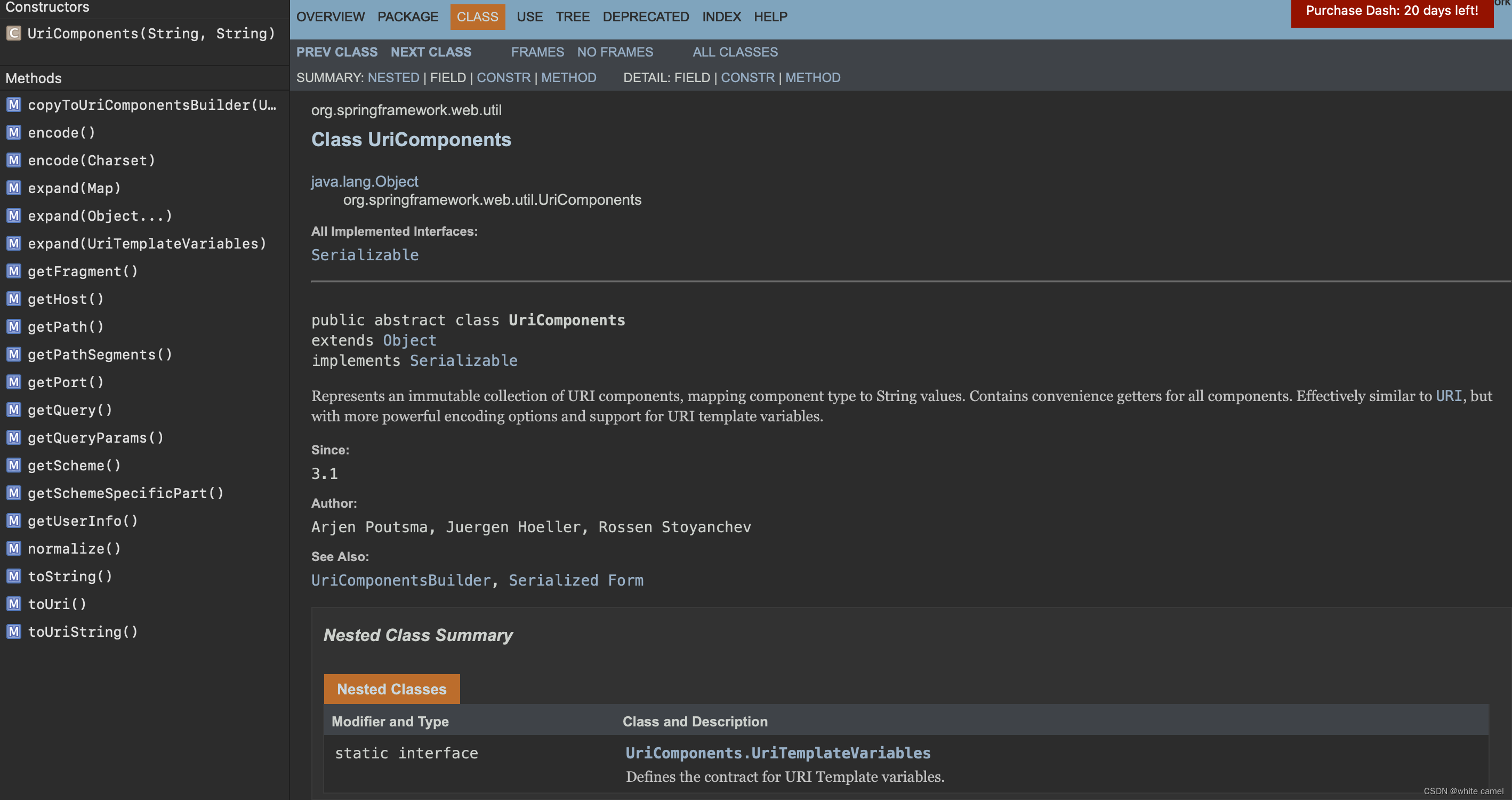Open the DEPRECATED tab

click(645, 17)
